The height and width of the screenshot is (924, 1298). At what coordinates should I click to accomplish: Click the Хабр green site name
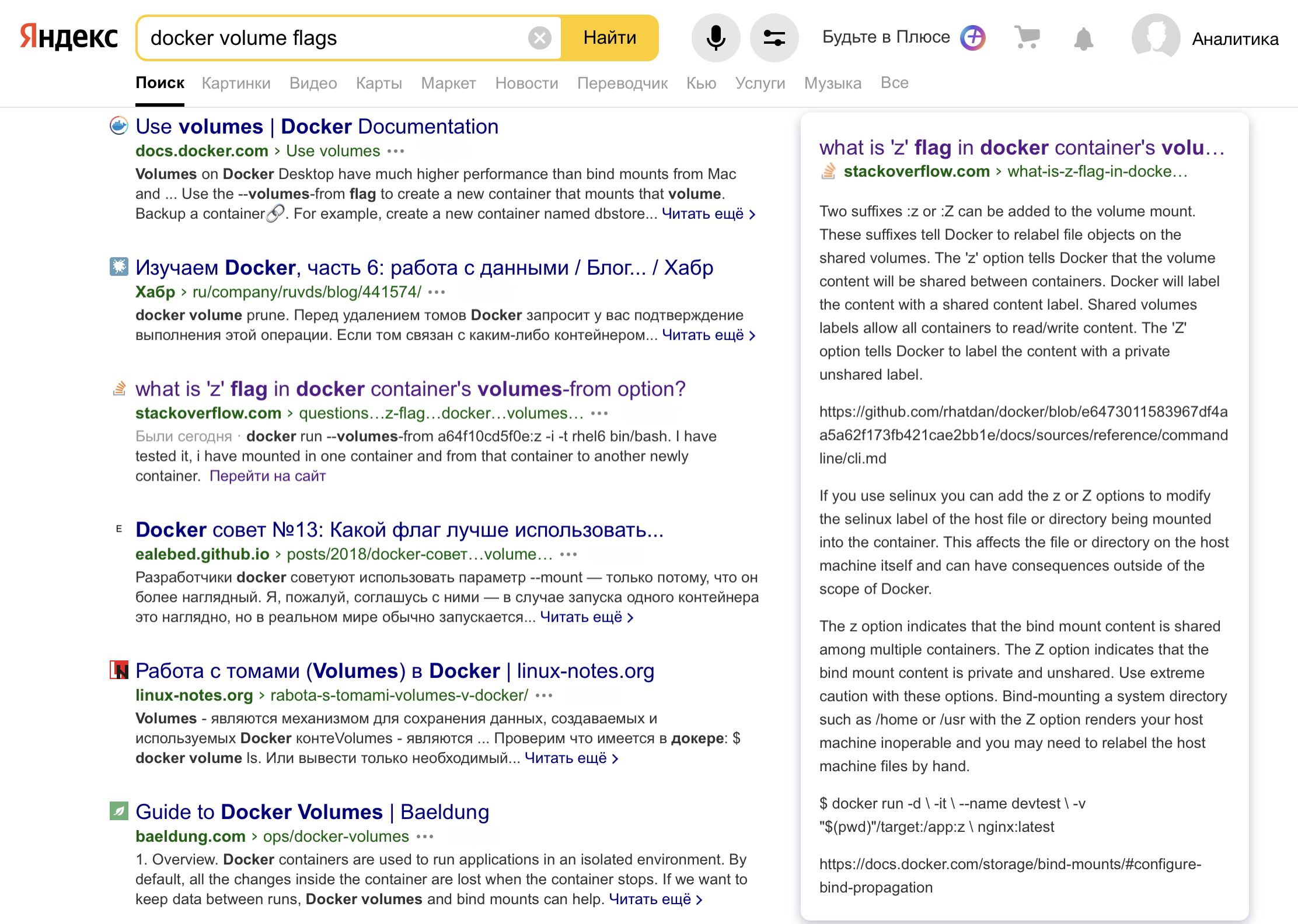pos(155,292)
